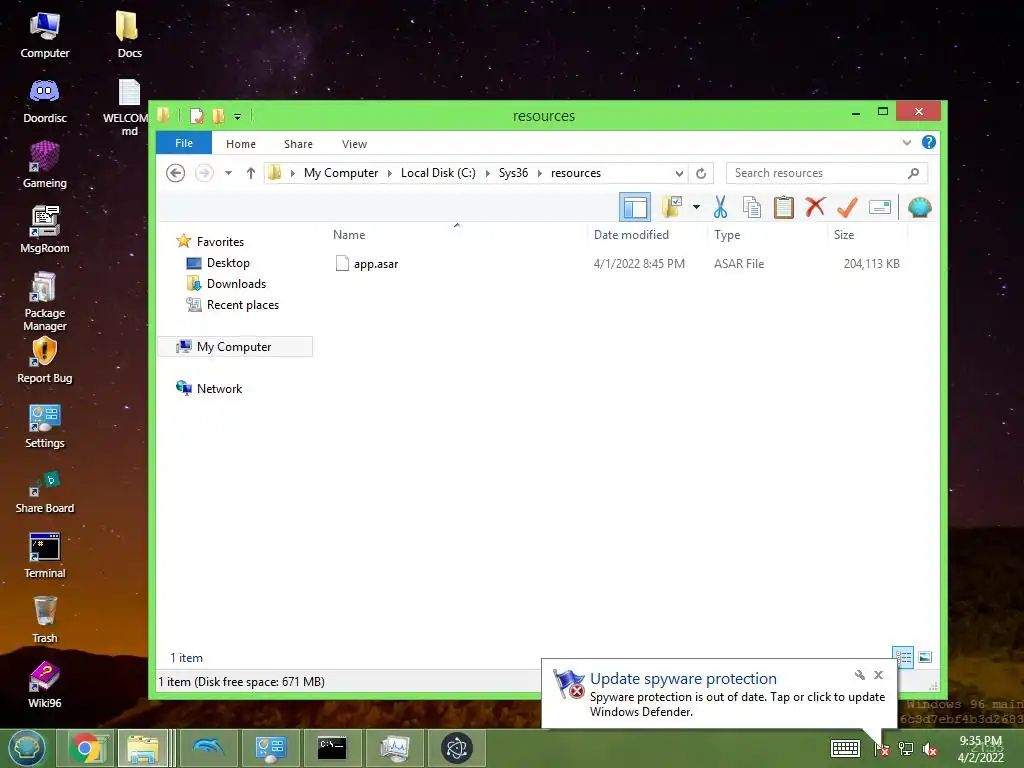Sort by the Size column header
The image size is (1024, 768).
click(x=844, y=234)
